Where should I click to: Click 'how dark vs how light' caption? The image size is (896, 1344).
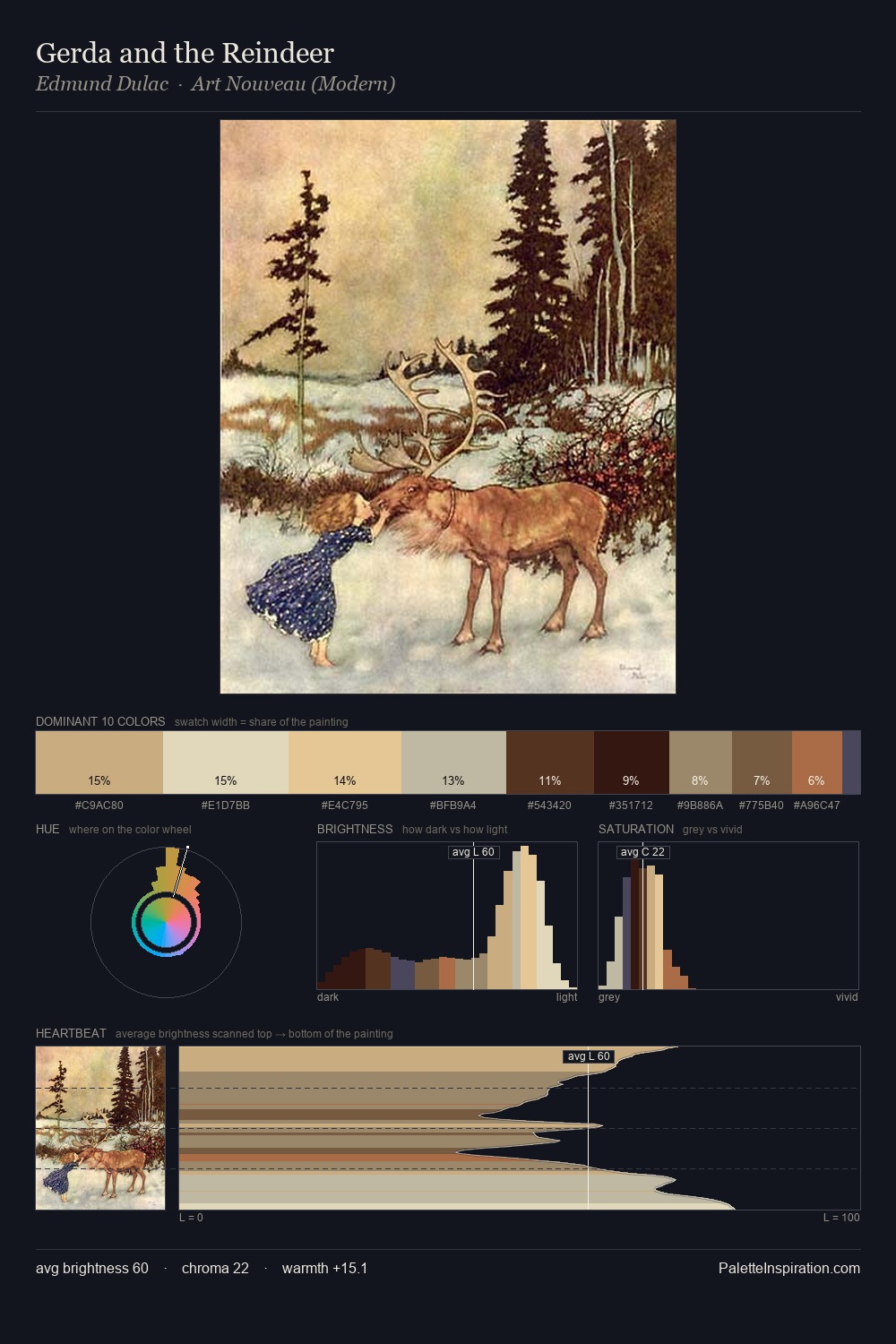click(455, 830)
